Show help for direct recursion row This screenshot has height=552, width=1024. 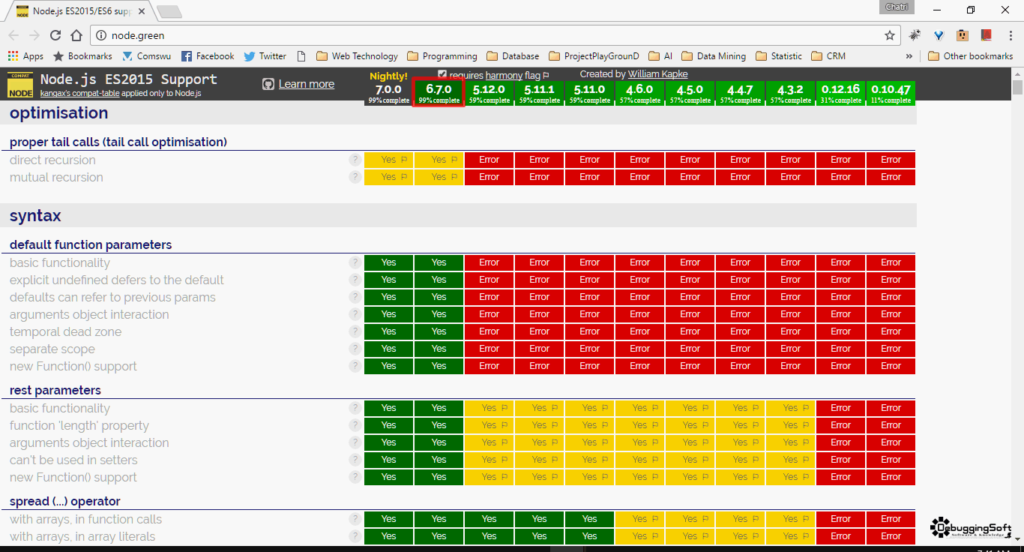click(x=355, y=159)
